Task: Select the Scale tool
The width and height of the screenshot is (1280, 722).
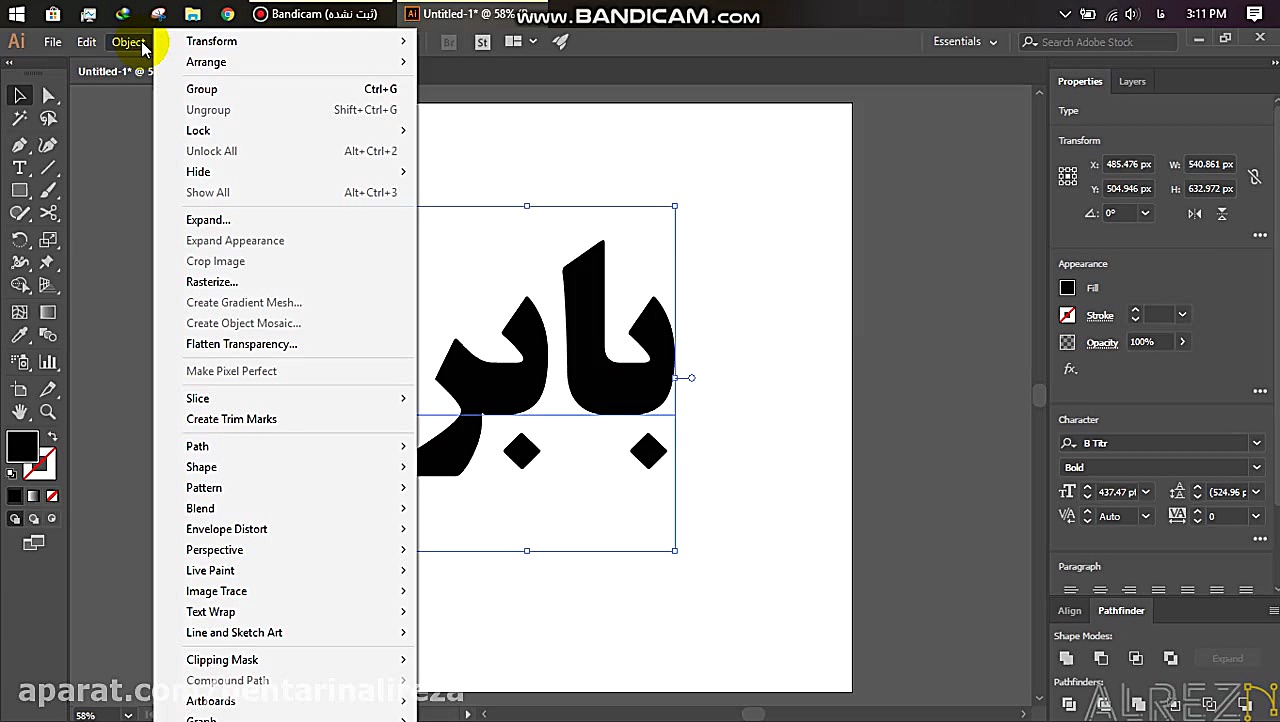Action: pos(48,240)
